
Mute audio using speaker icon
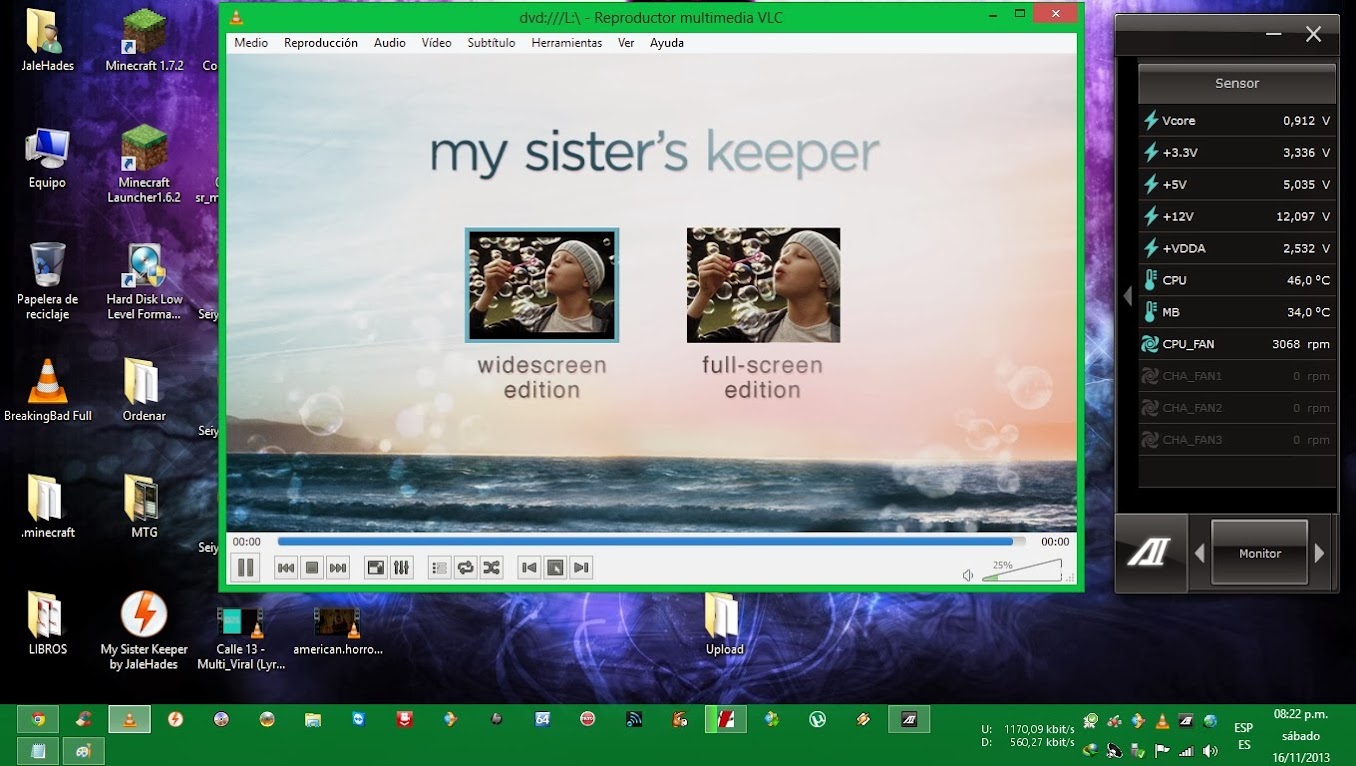point(968,576)
